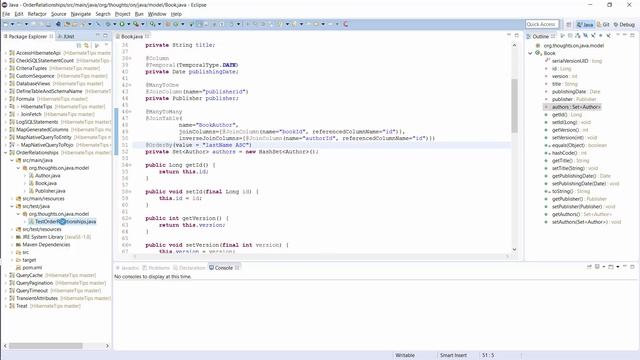Select QueryCache project in Package Explorer
Viewport: 640px width, 360px height.
29,276
